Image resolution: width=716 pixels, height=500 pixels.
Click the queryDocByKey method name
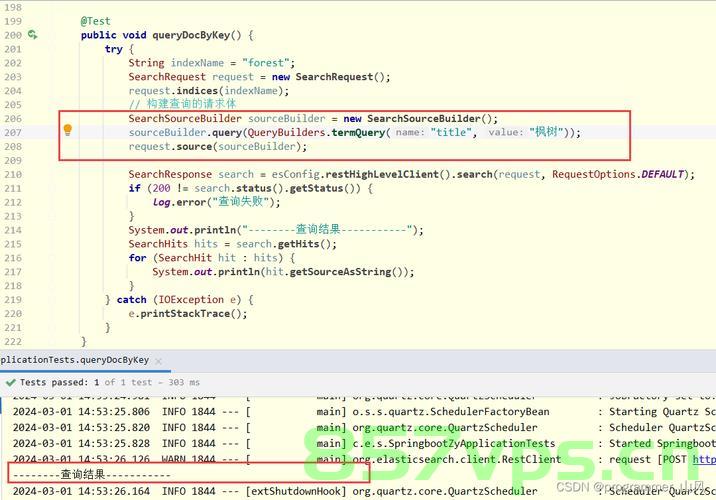191,35
